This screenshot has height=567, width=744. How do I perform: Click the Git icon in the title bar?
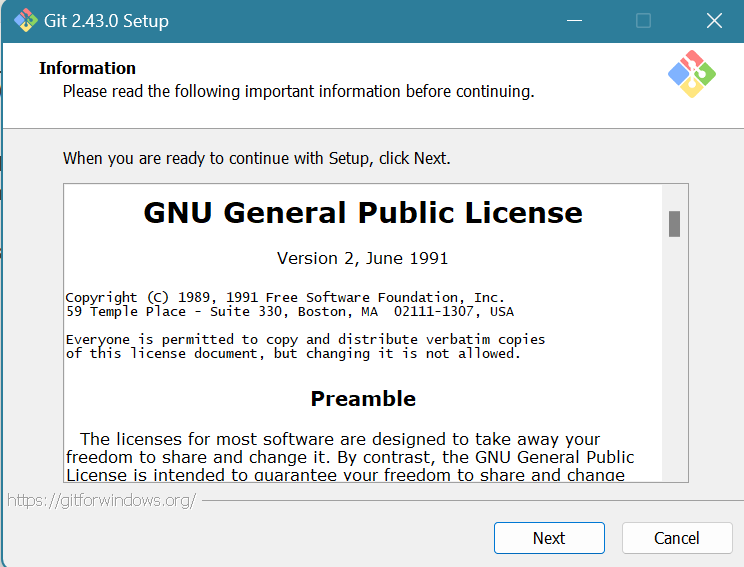(x=25, y=21)
